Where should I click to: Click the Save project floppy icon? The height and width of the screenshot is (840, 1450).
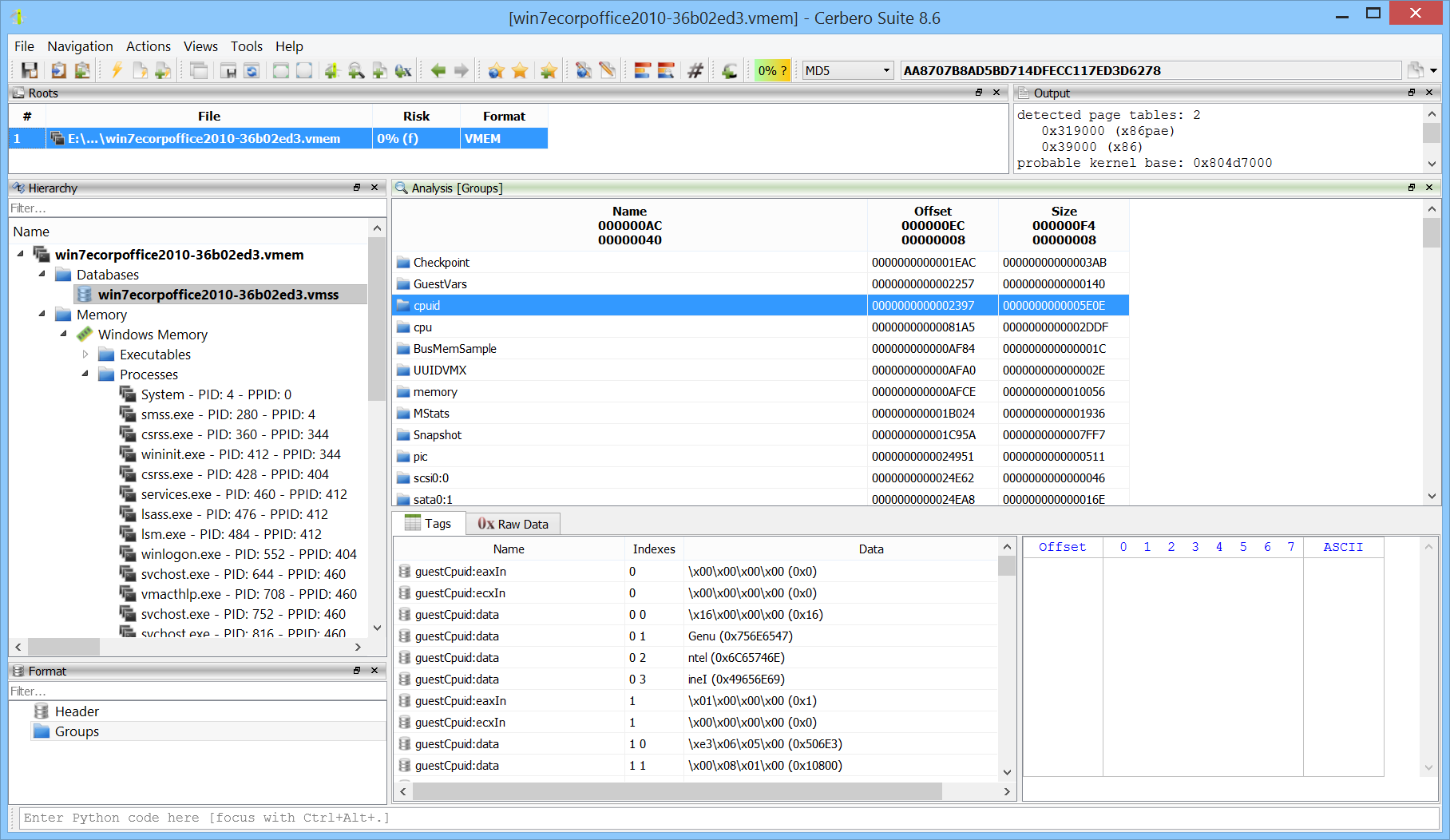click(x=30, y=71)
